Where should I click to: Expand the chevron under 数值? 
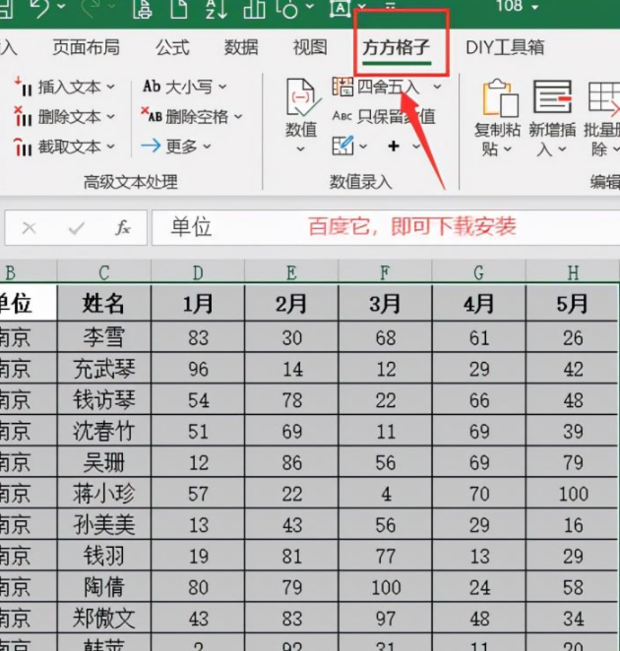tap(301, 149)
